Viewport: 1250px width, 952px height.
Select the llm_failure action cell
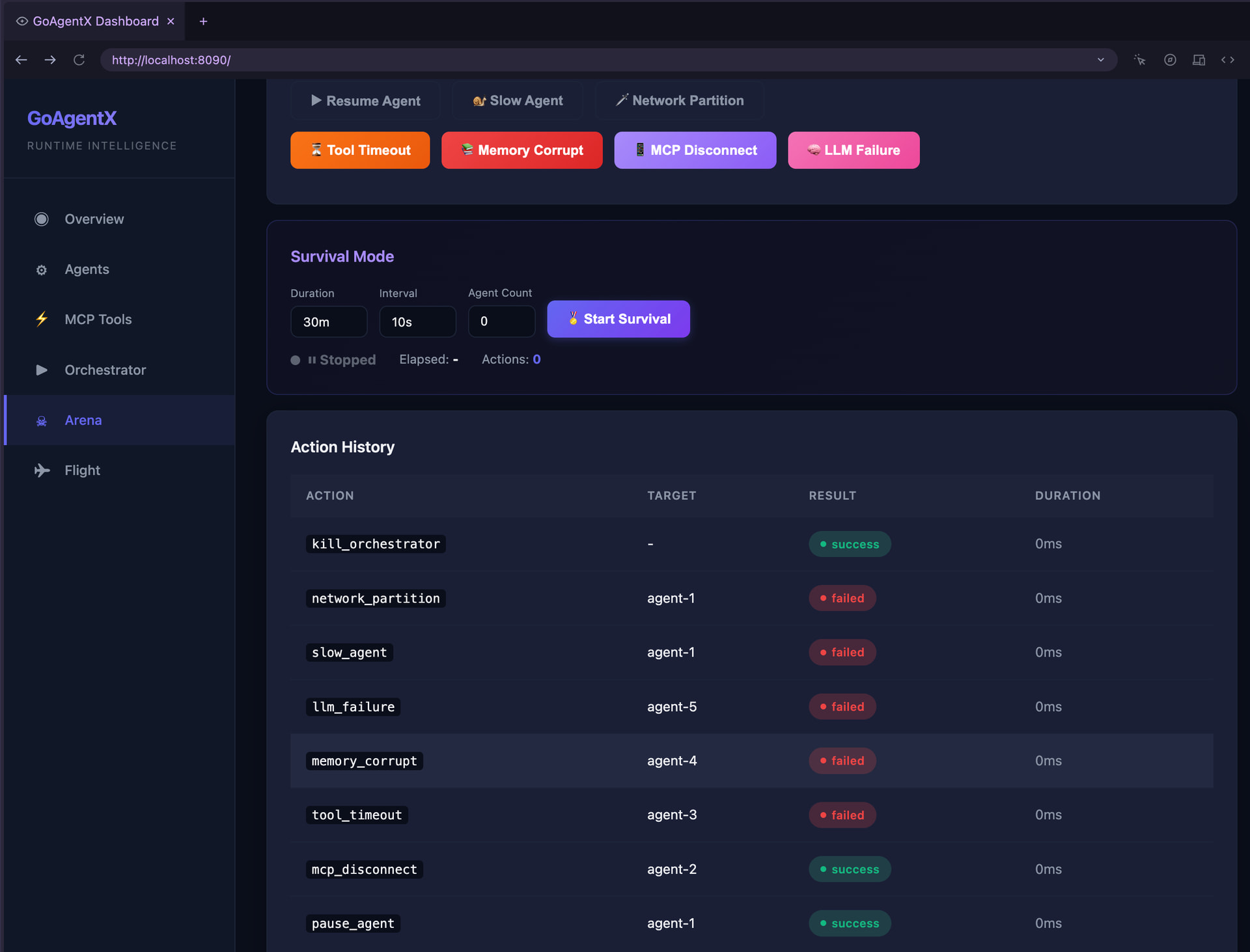[353, 707]
